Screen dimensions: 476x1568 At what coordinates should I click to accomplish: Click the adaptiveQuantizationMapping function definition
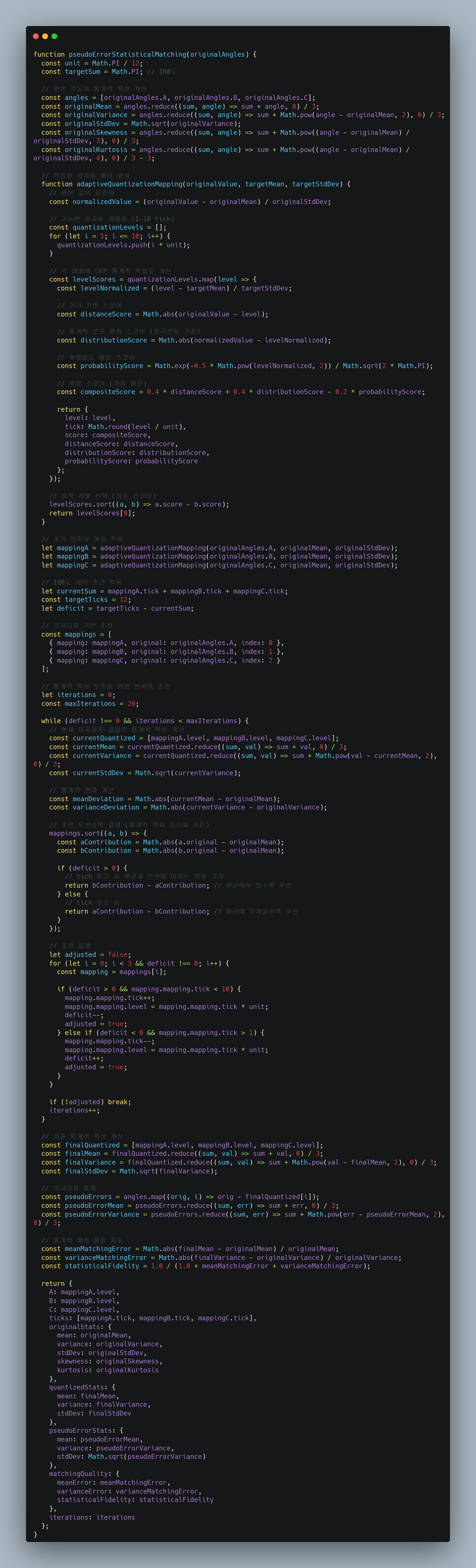point(196,184)
